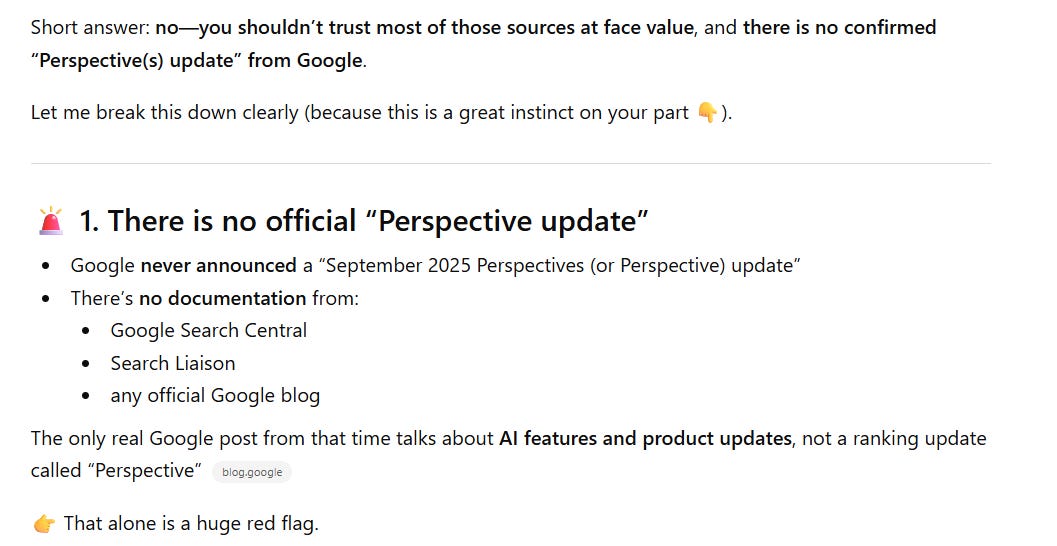Click the pointing-down hand emoji
This screenshot has width=1057, height=546.
[x=707, y=113]
